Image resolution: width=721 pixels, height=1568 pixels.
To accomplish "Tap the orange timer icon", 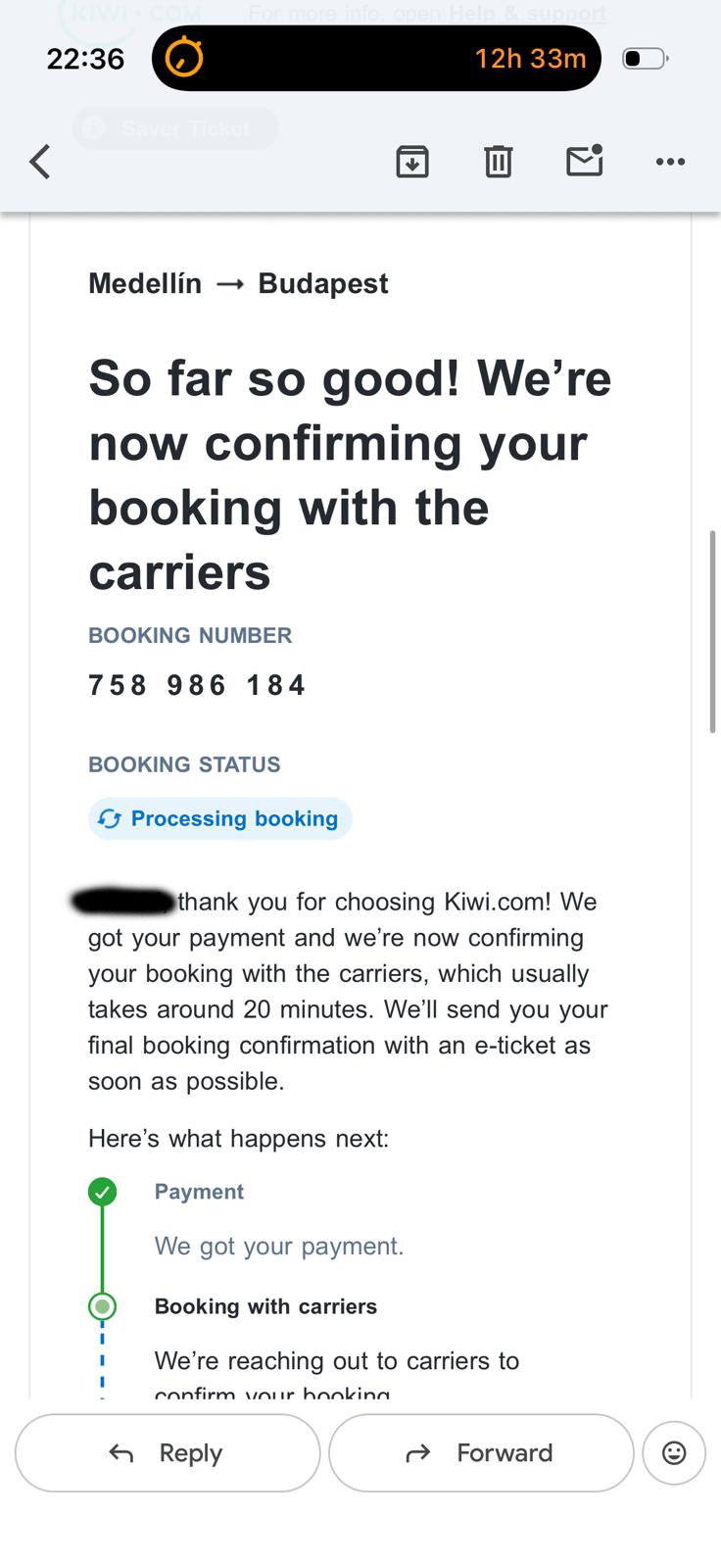I will coord(184,58).
